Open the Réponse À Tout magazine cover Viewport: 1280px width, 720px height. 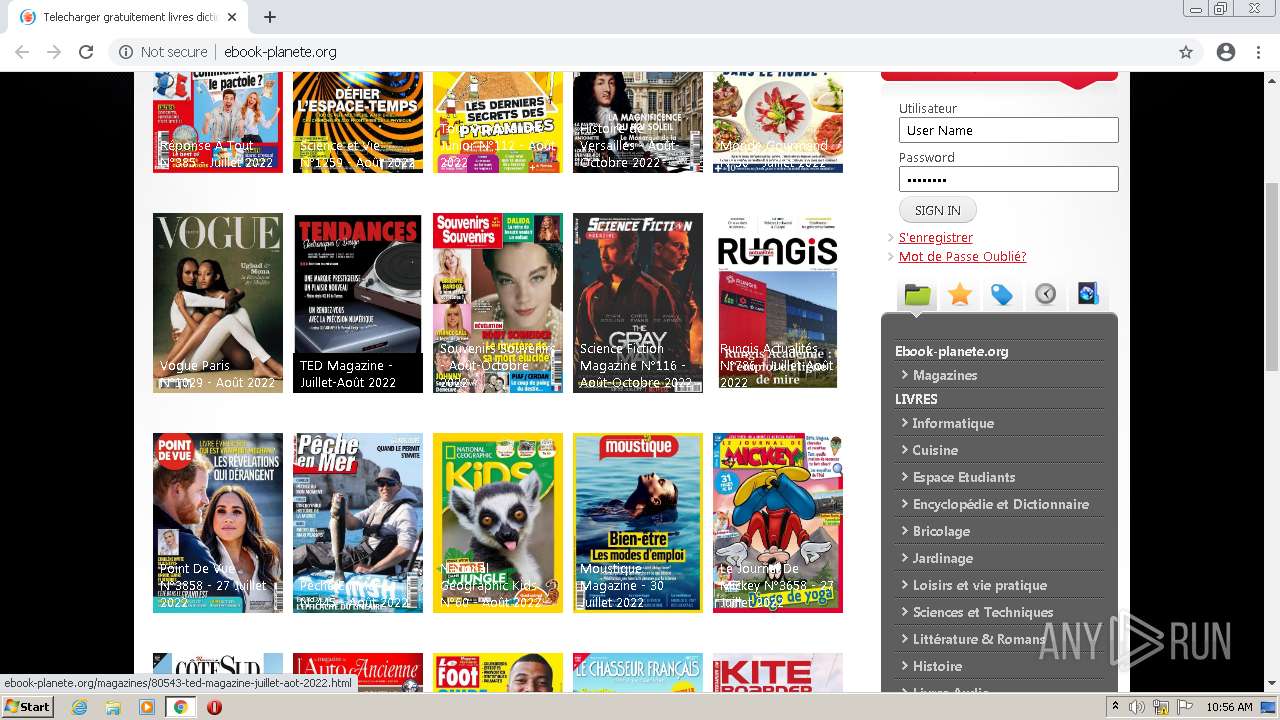(218, 122)
